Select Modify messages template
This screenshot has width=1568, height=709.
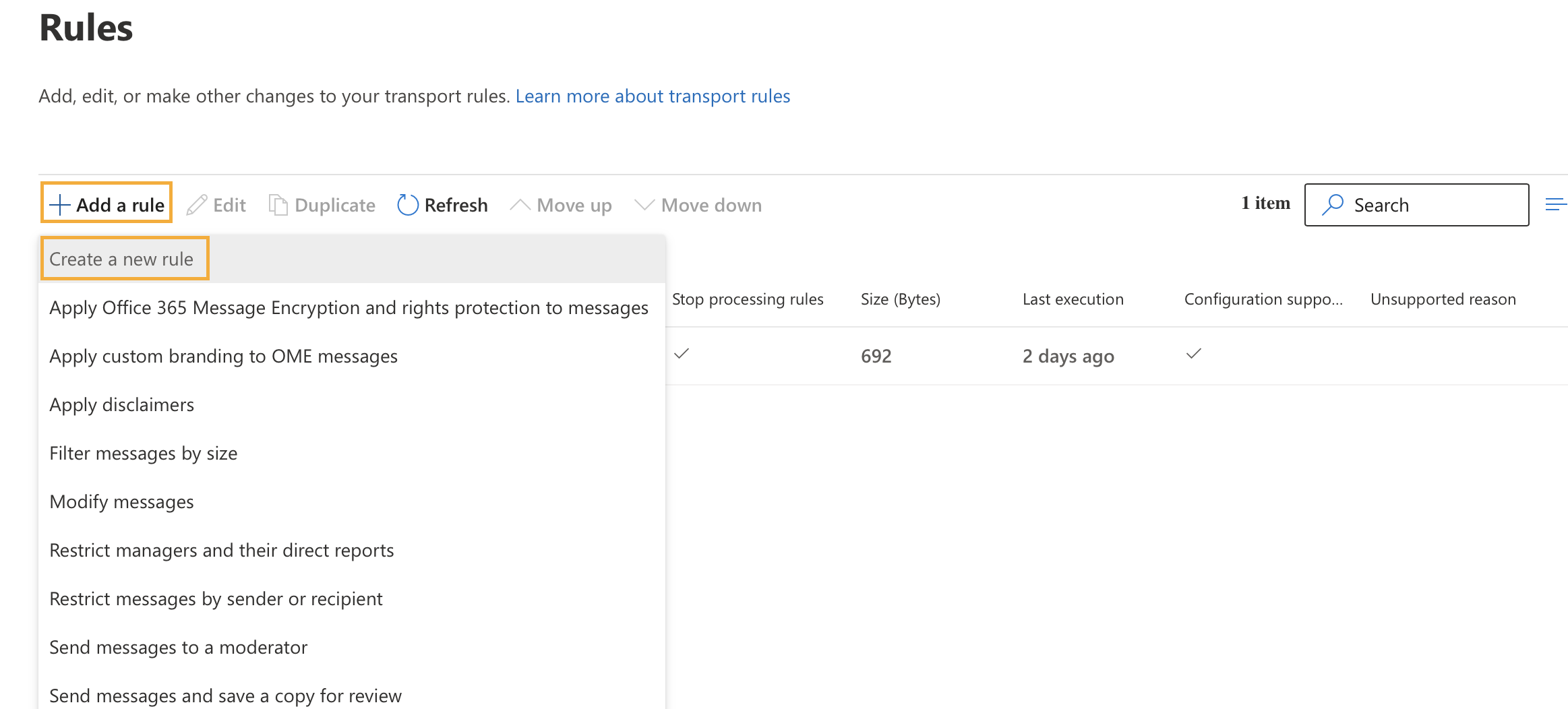(121, 501)
